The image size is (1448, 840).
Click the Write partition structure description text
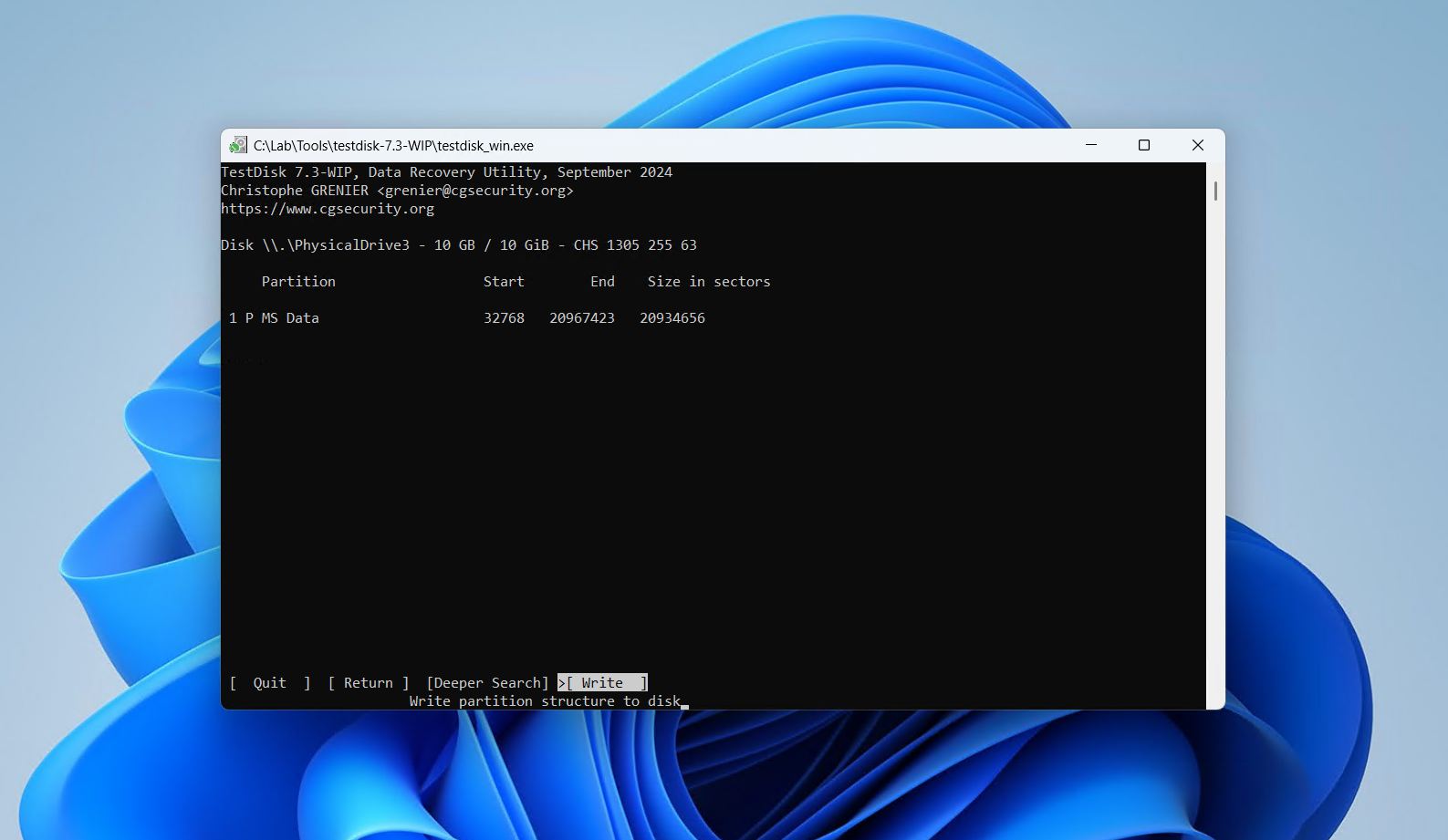click(x=545, y=700)
